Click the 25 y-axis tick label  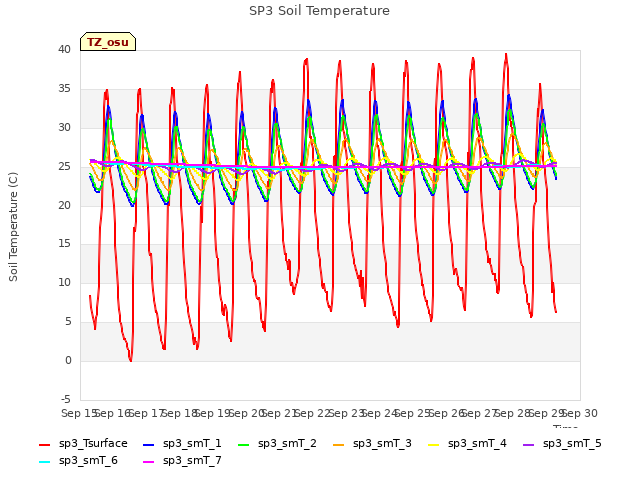[x=64, y=167]
